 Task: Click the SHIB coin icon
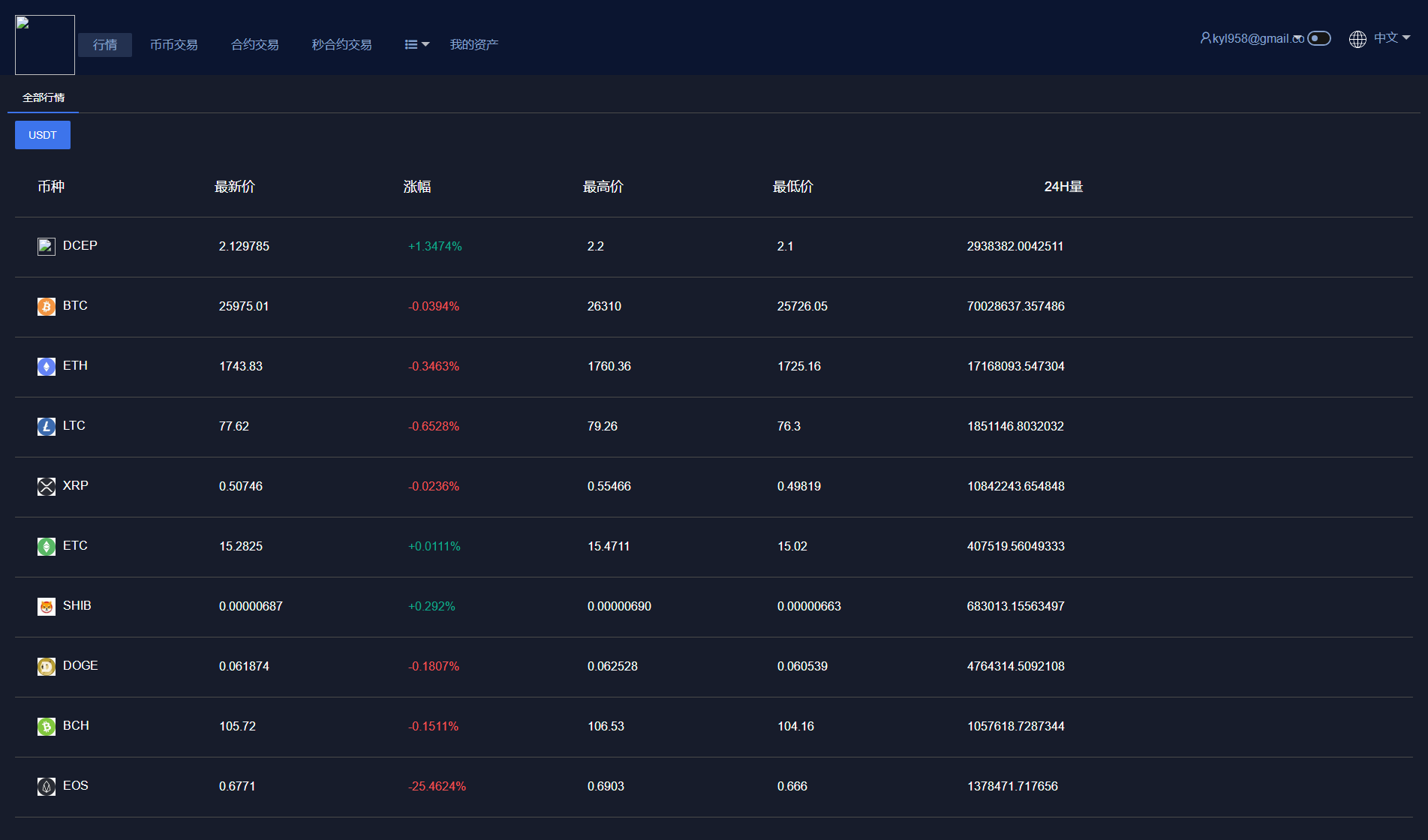pyautogui.click(x=47, y=607)
